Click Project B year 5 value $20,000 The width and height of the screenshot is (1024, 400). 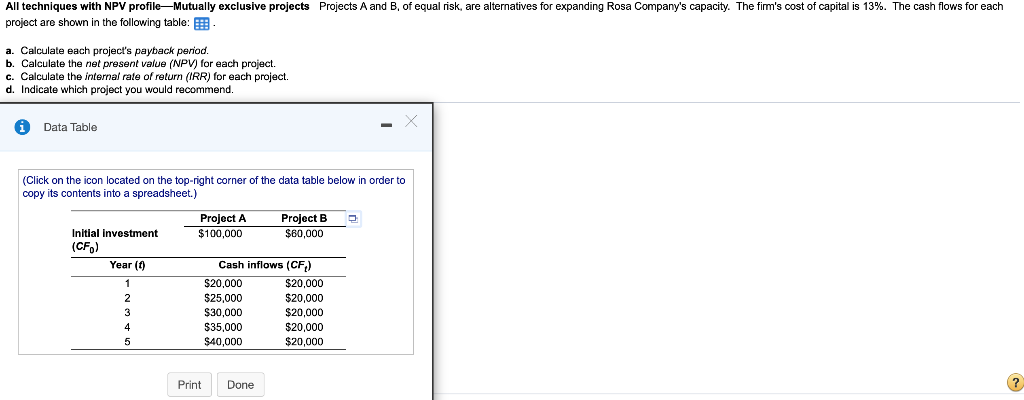(x=304, y=341)
